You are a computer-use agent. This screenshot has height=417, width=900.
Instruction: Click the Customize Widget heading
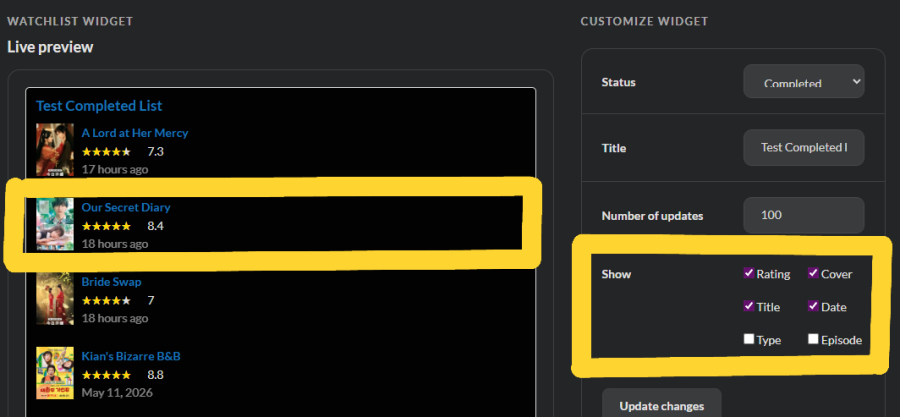click(x=644, y=21)
